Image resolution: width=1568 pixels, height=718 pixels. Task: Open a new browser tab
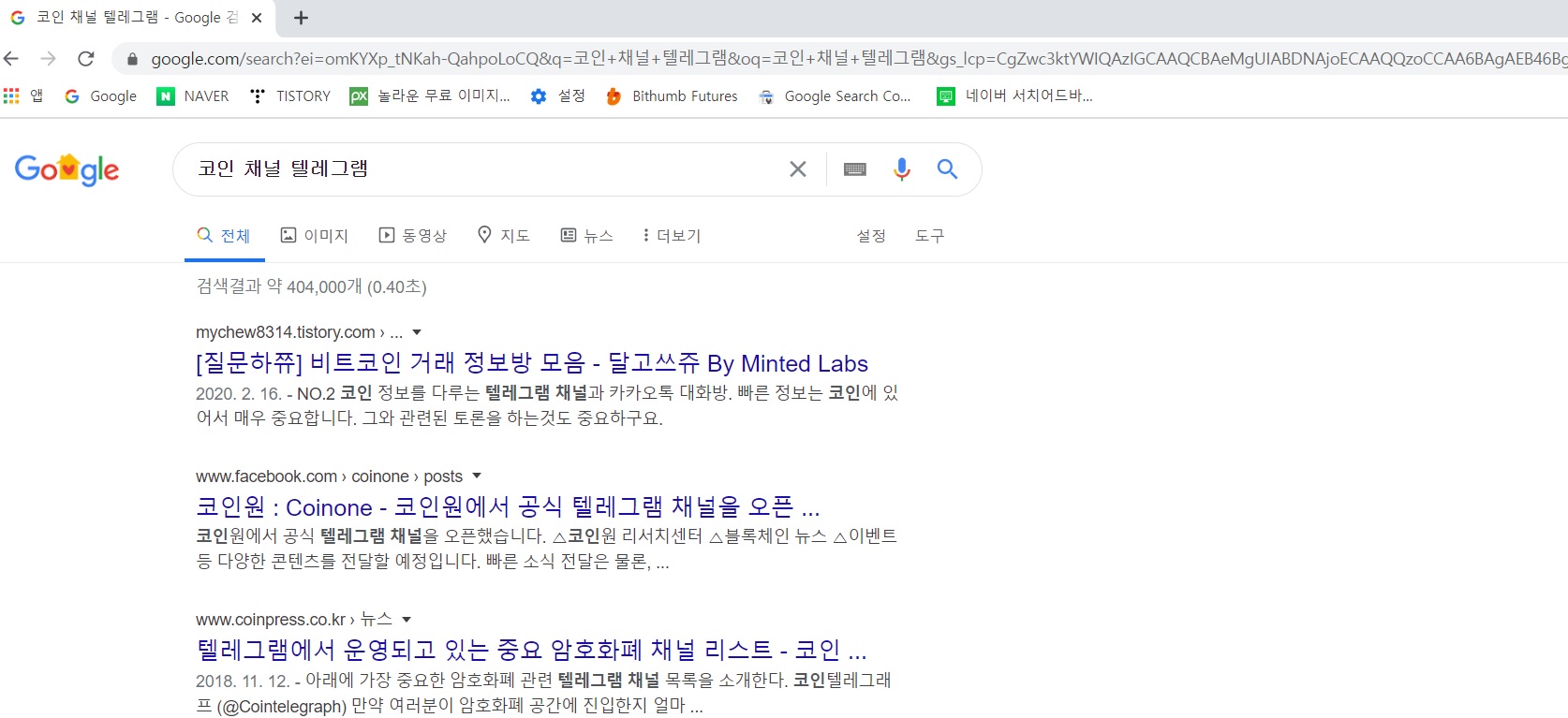coord(301,18)
